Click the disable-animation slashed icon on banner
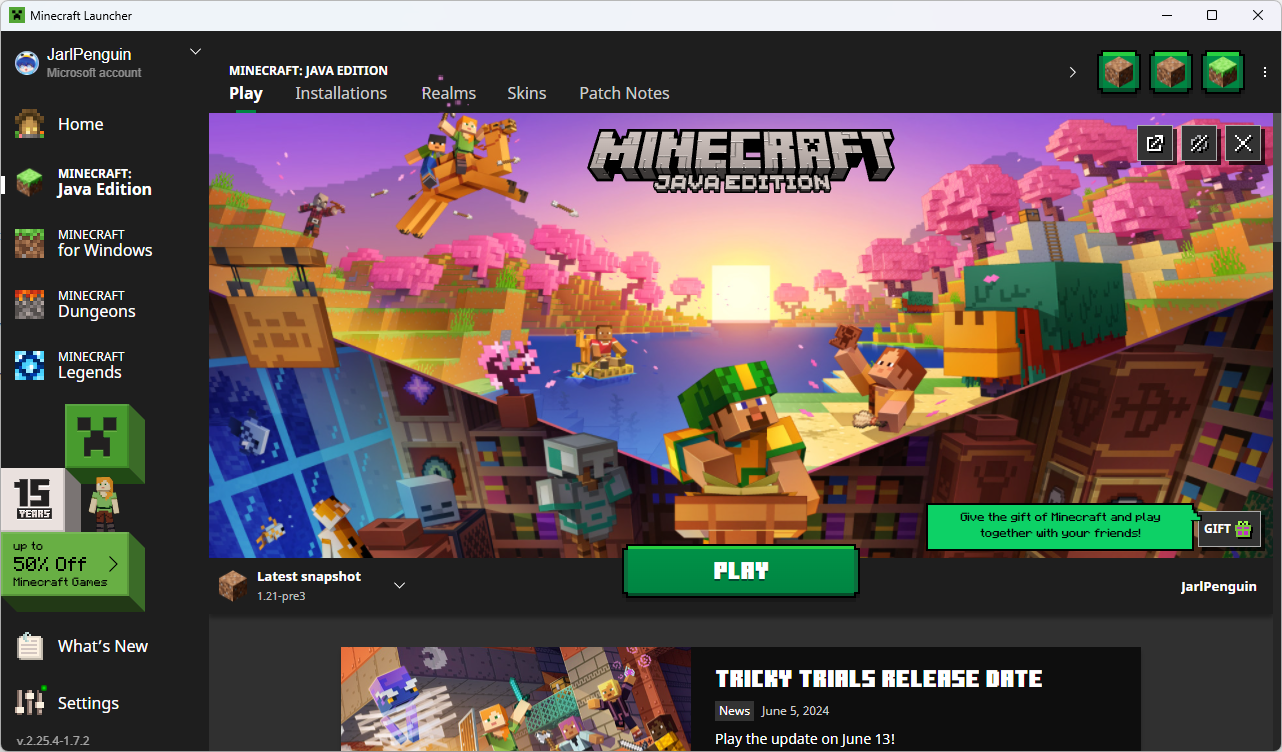 (1199, 143)
